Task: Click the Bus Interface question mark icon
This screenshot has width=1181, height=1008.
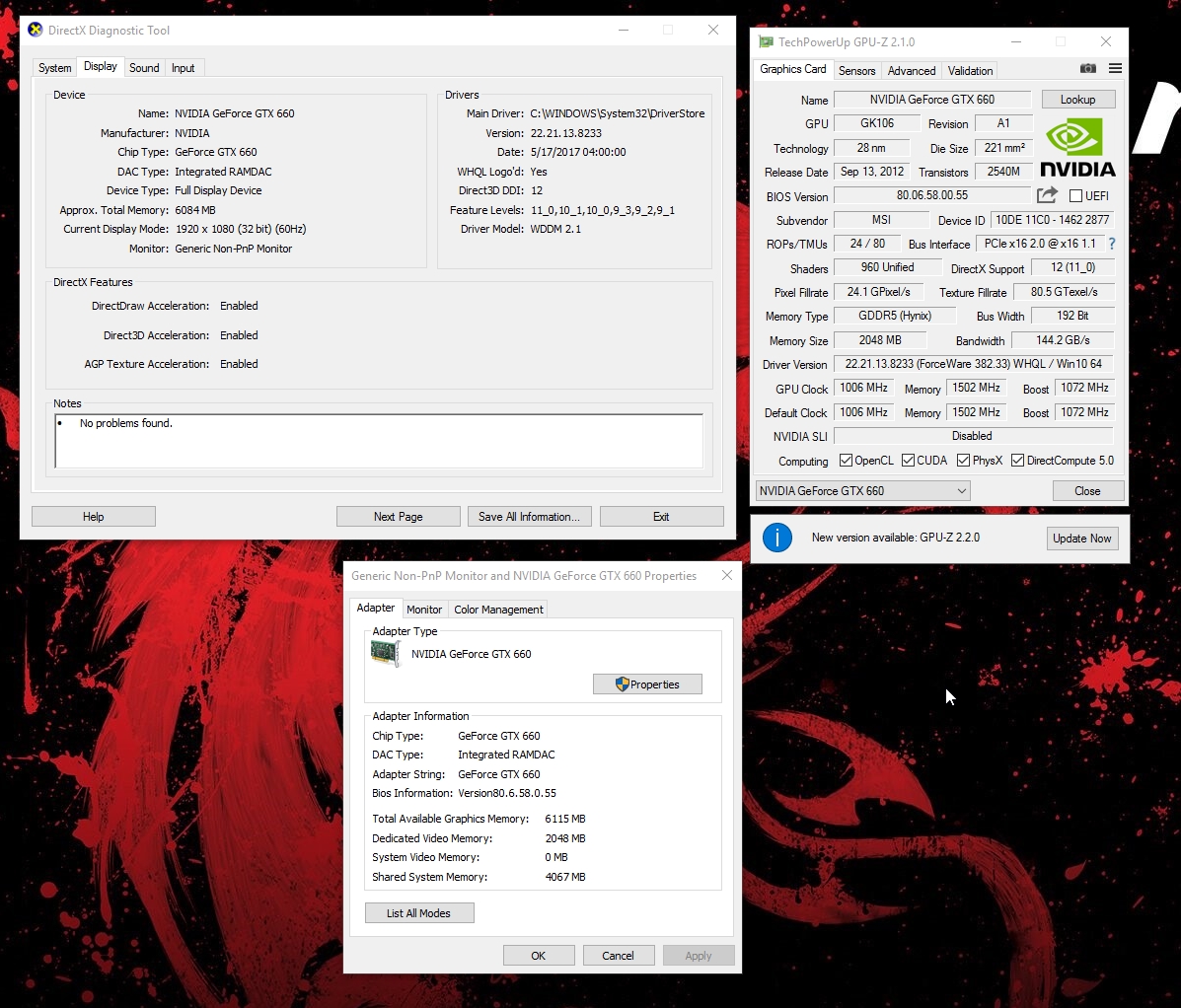Action: [x=1112, y=244]
